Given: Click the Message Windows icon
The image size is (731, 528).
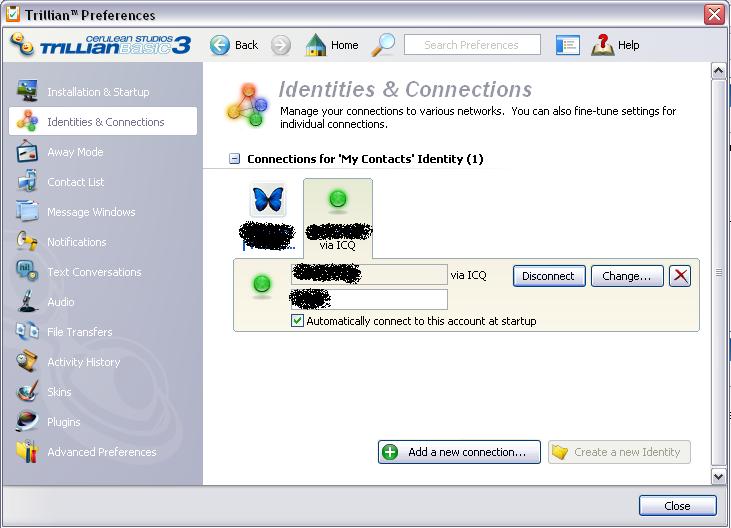Looking at the screenshot, I should pos(27,211).
